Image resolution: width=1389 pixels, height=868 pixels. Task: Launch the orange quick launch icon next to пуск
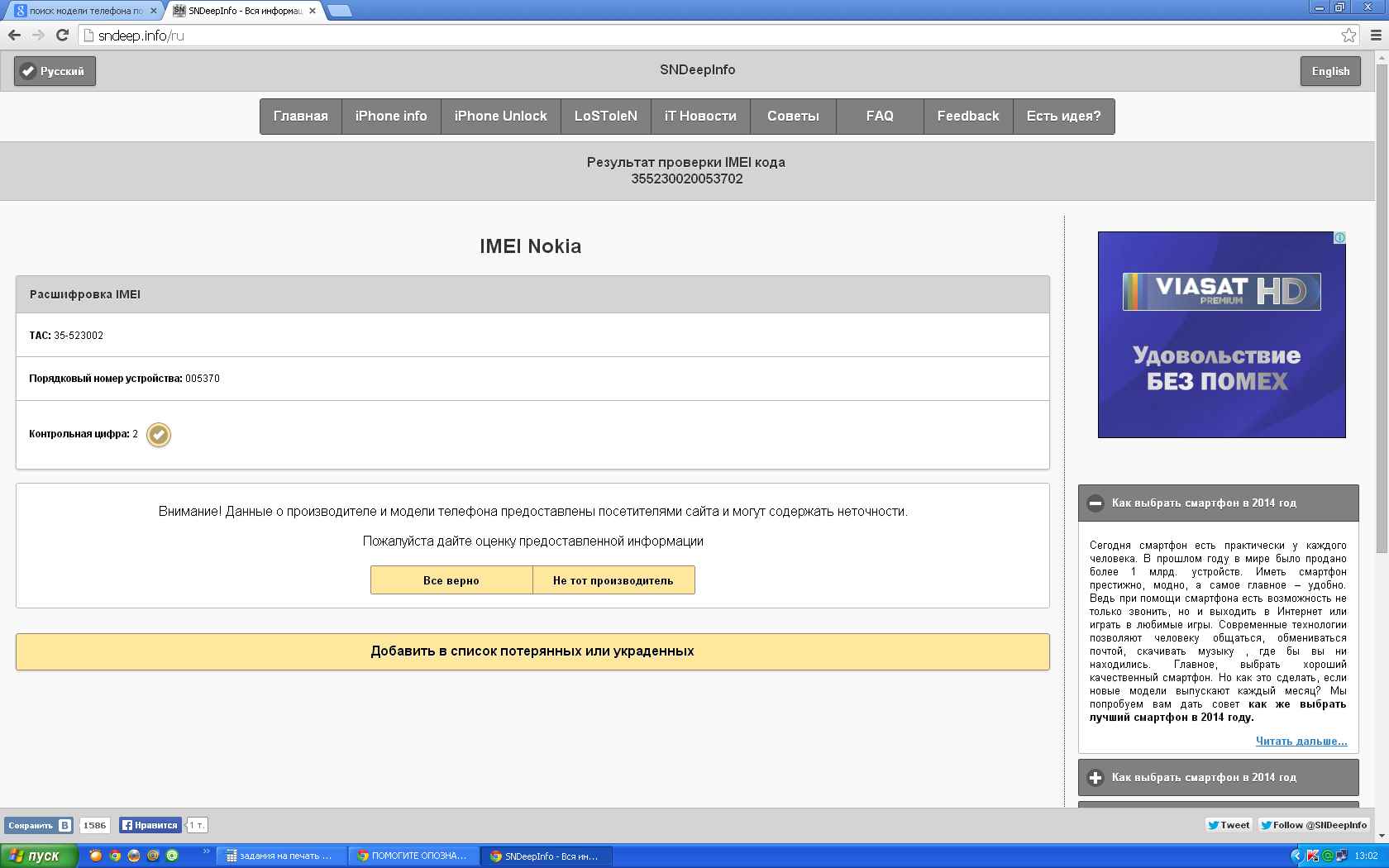click(96, 856)
